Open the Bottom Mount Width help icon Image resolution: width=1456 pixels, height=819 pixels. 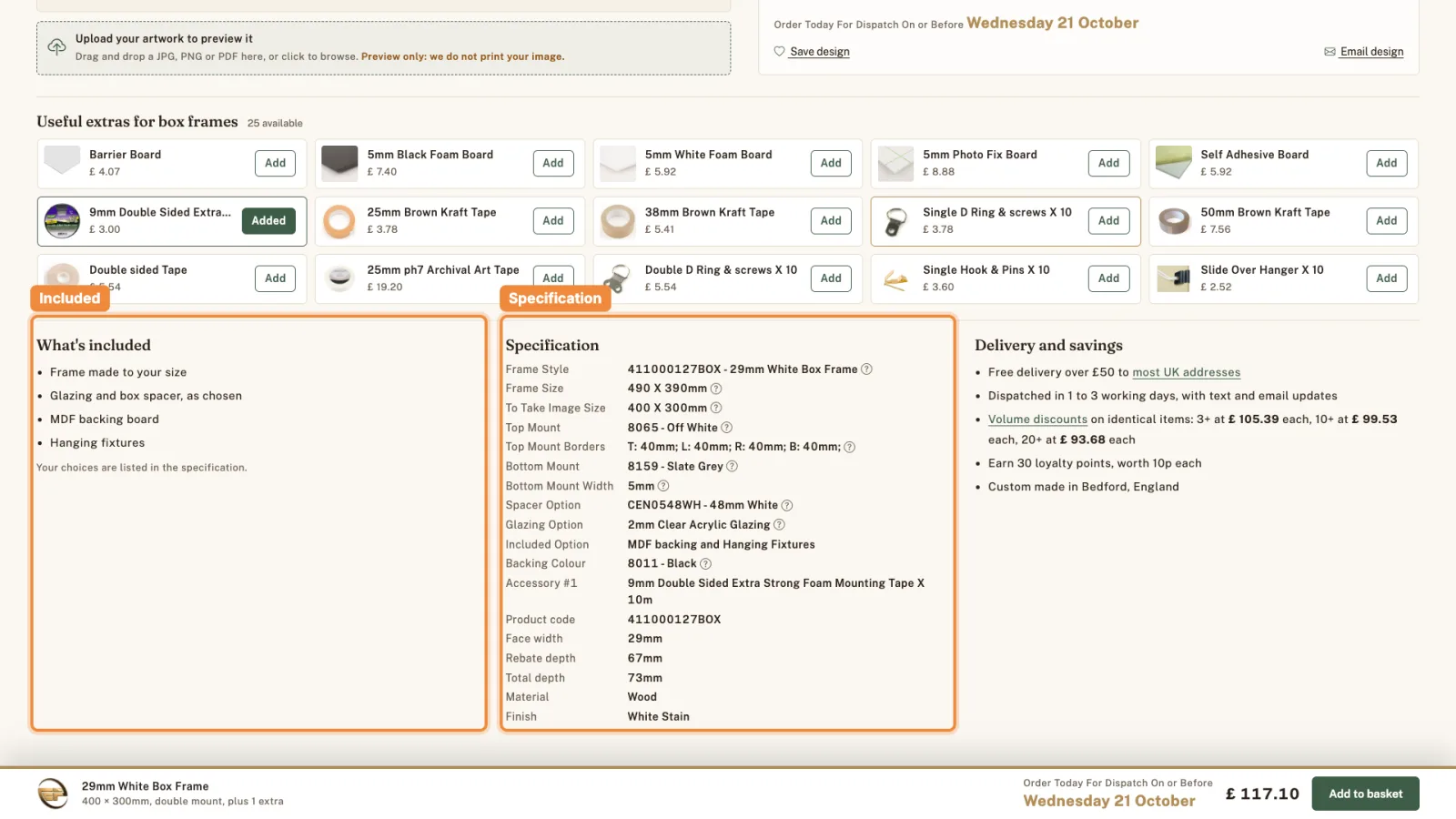tap(663, 486)
